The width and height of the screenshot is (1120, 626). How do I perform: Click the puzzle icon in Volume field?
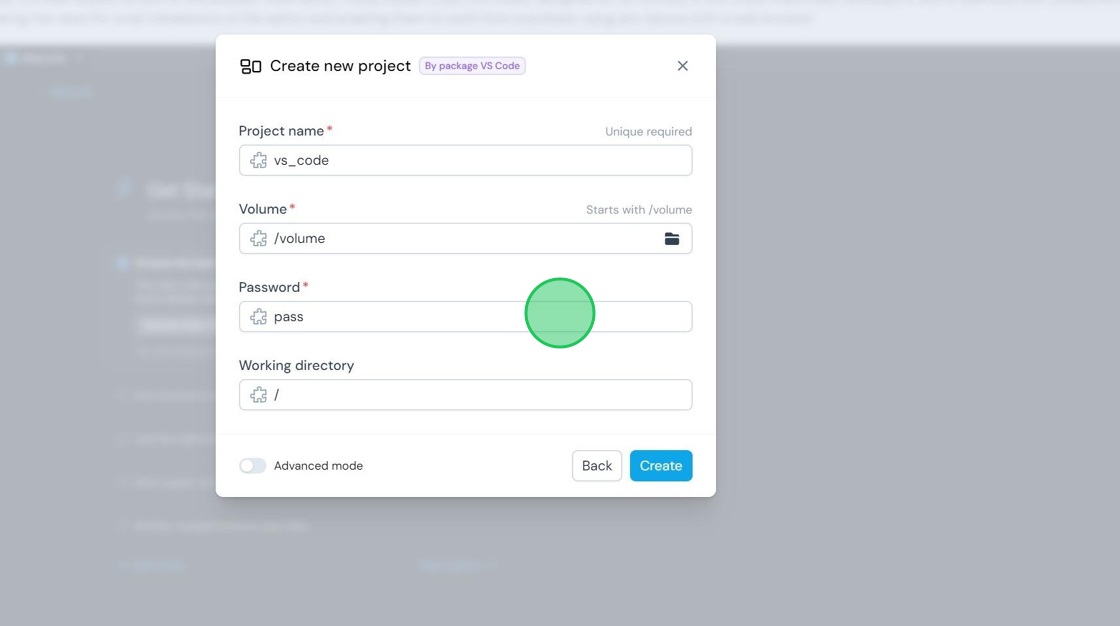pyautogui.click(x=259, y=238)
